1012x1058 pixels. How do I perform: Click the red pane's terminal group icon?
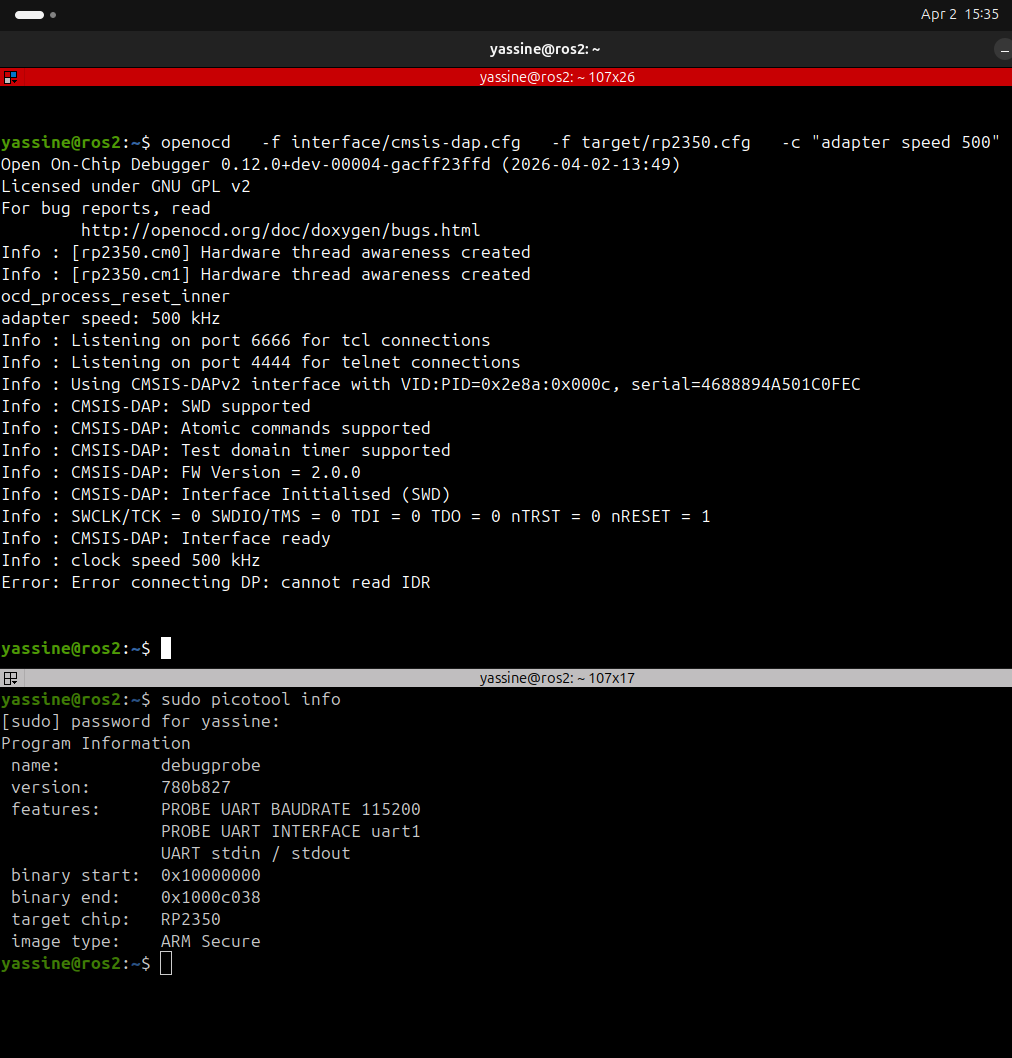[10, 77]
